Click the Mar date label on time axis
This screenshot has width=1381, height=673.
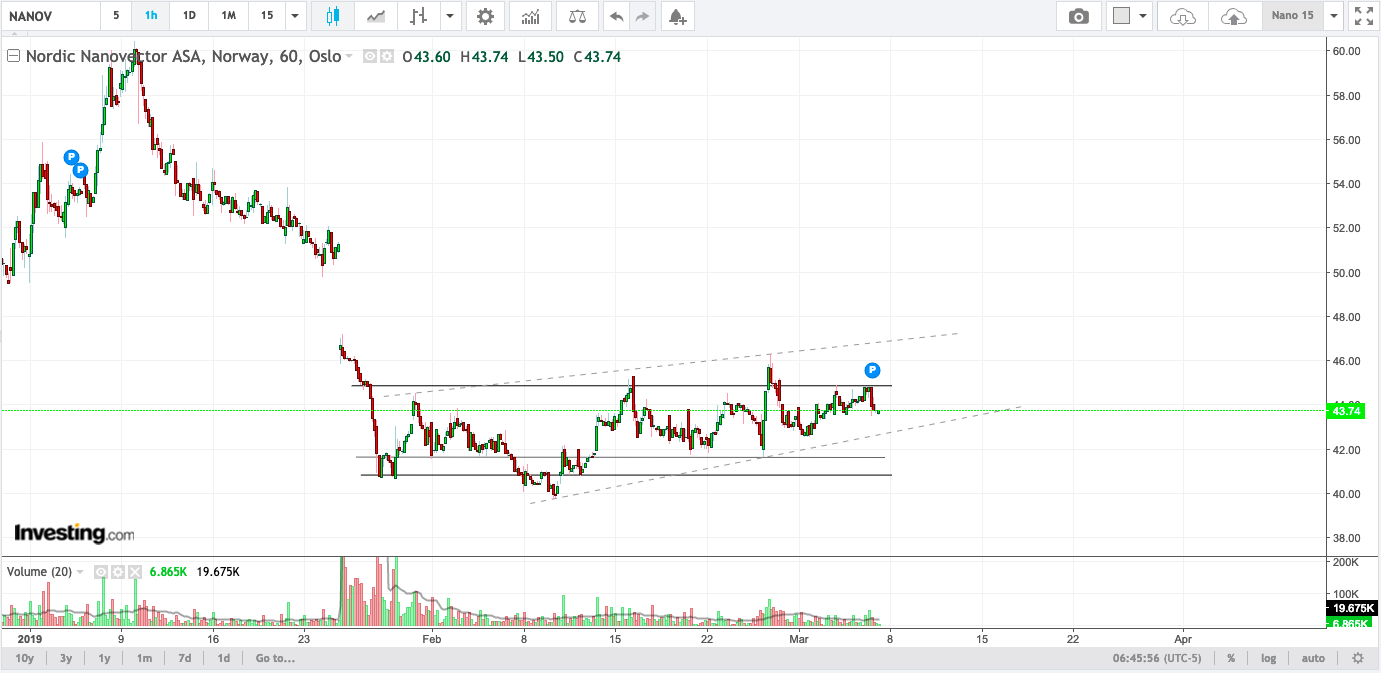799,638
